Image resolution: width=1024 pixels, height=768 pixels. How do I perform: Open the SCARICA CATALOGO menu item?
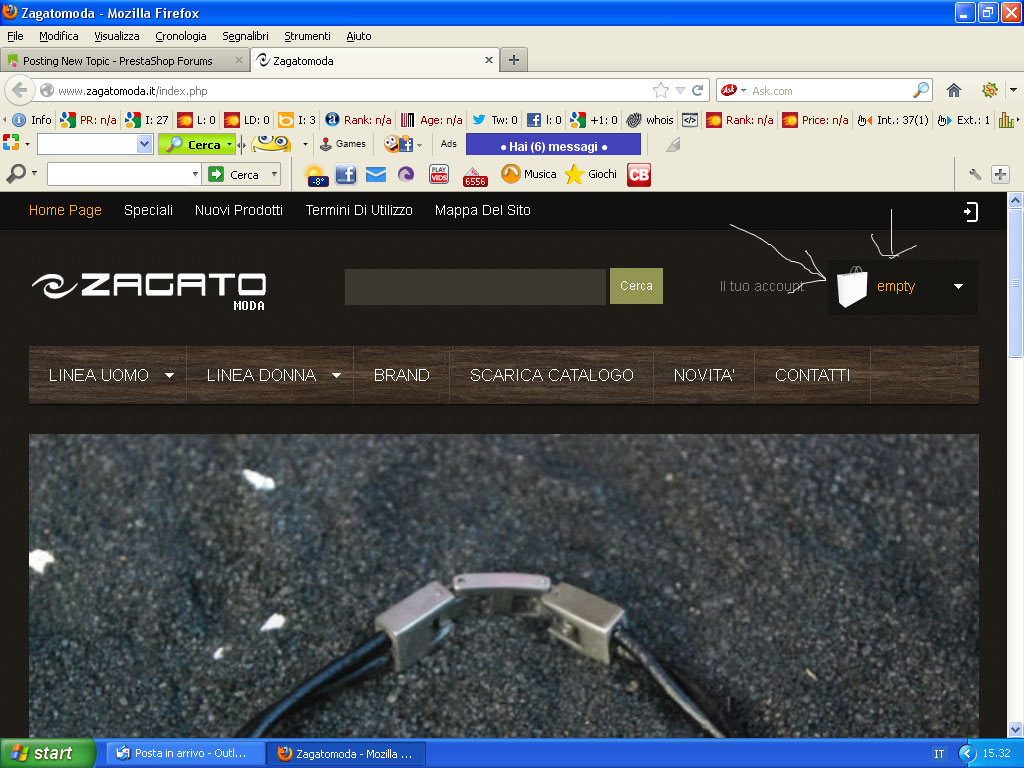tap(552, 376)
